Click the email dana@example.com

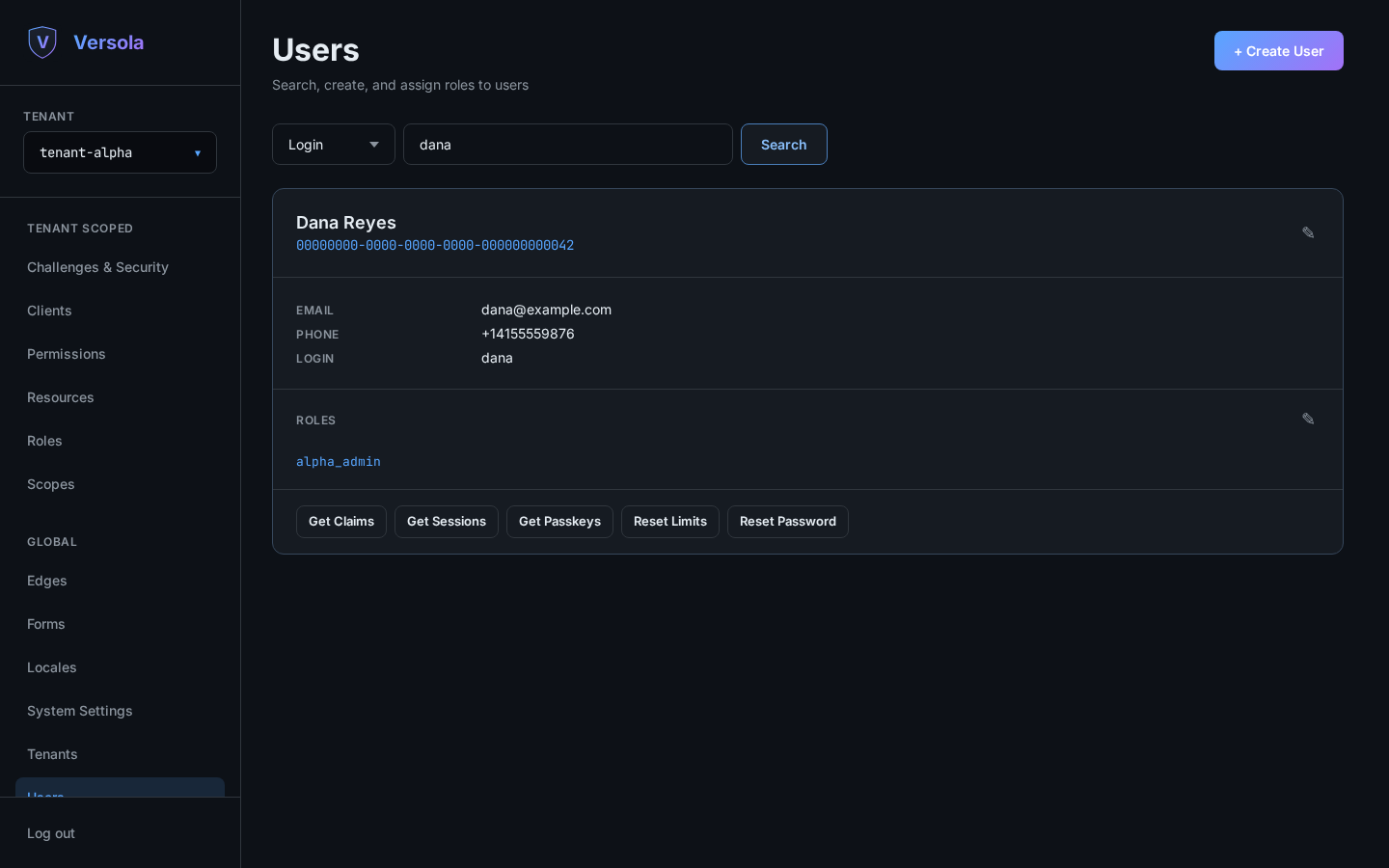tap(546, 310)
